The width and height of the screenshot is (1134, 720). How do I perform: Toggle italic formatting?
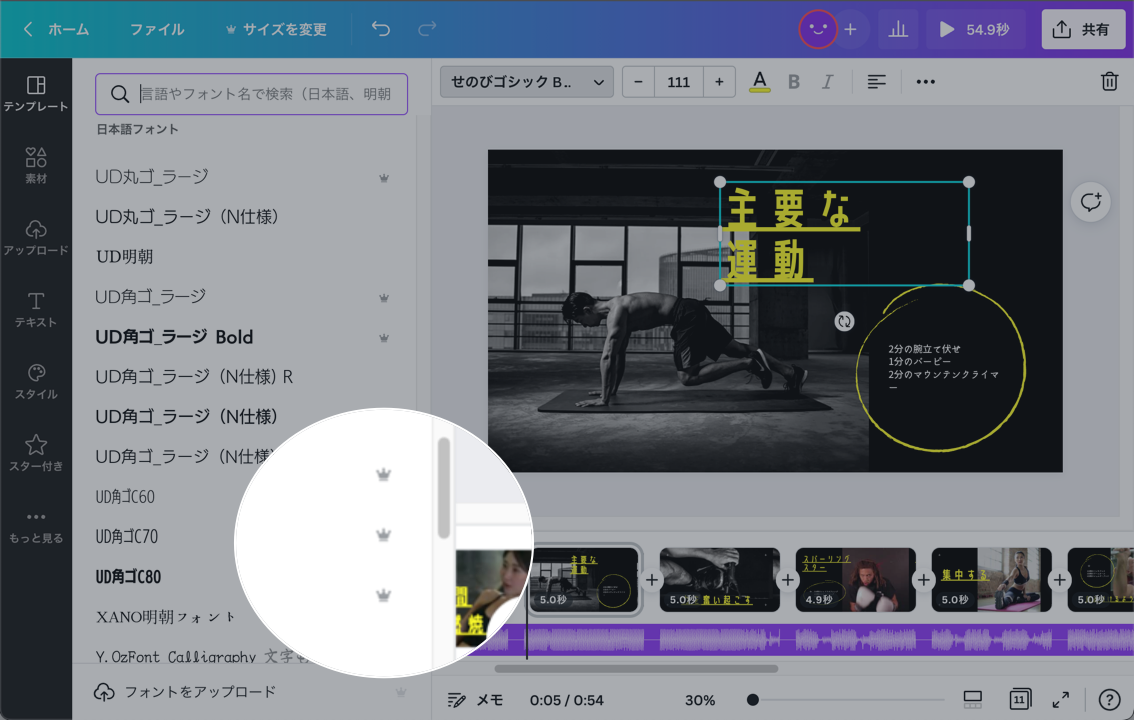(827, 82)
